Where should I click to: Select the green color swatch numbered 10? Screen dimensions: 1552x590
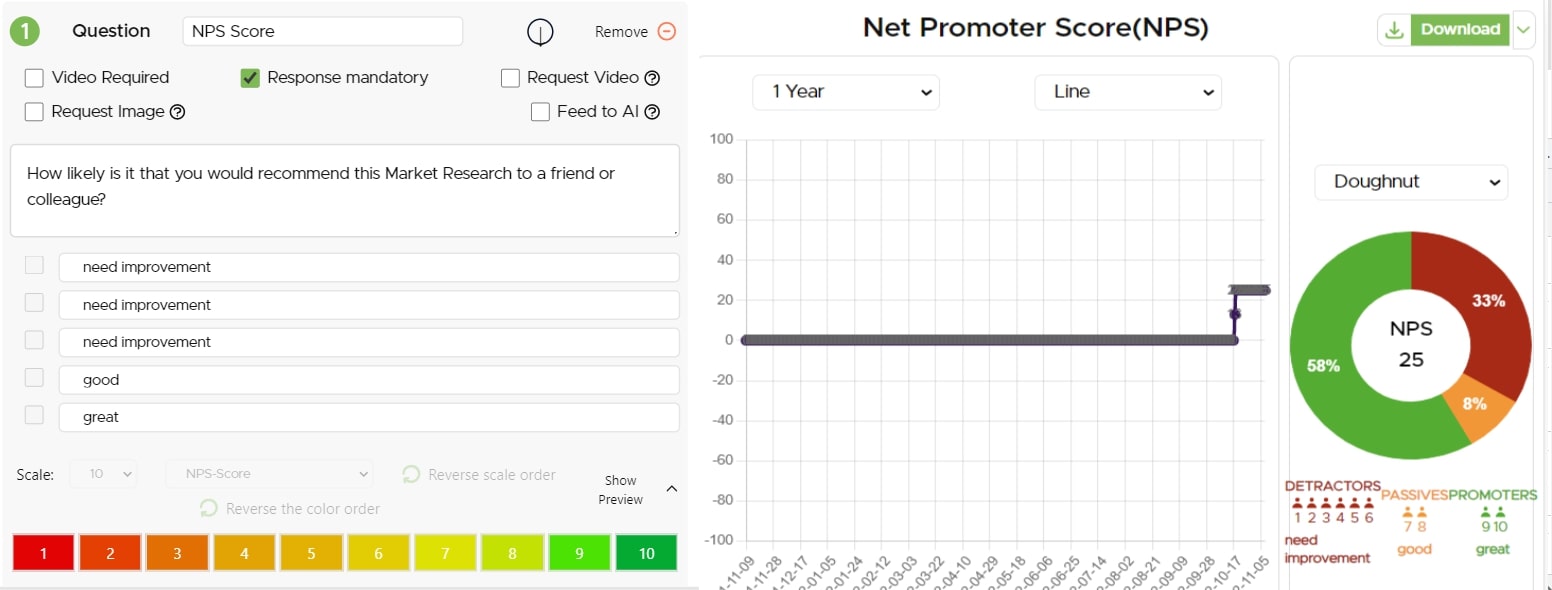tap(646, 553)
